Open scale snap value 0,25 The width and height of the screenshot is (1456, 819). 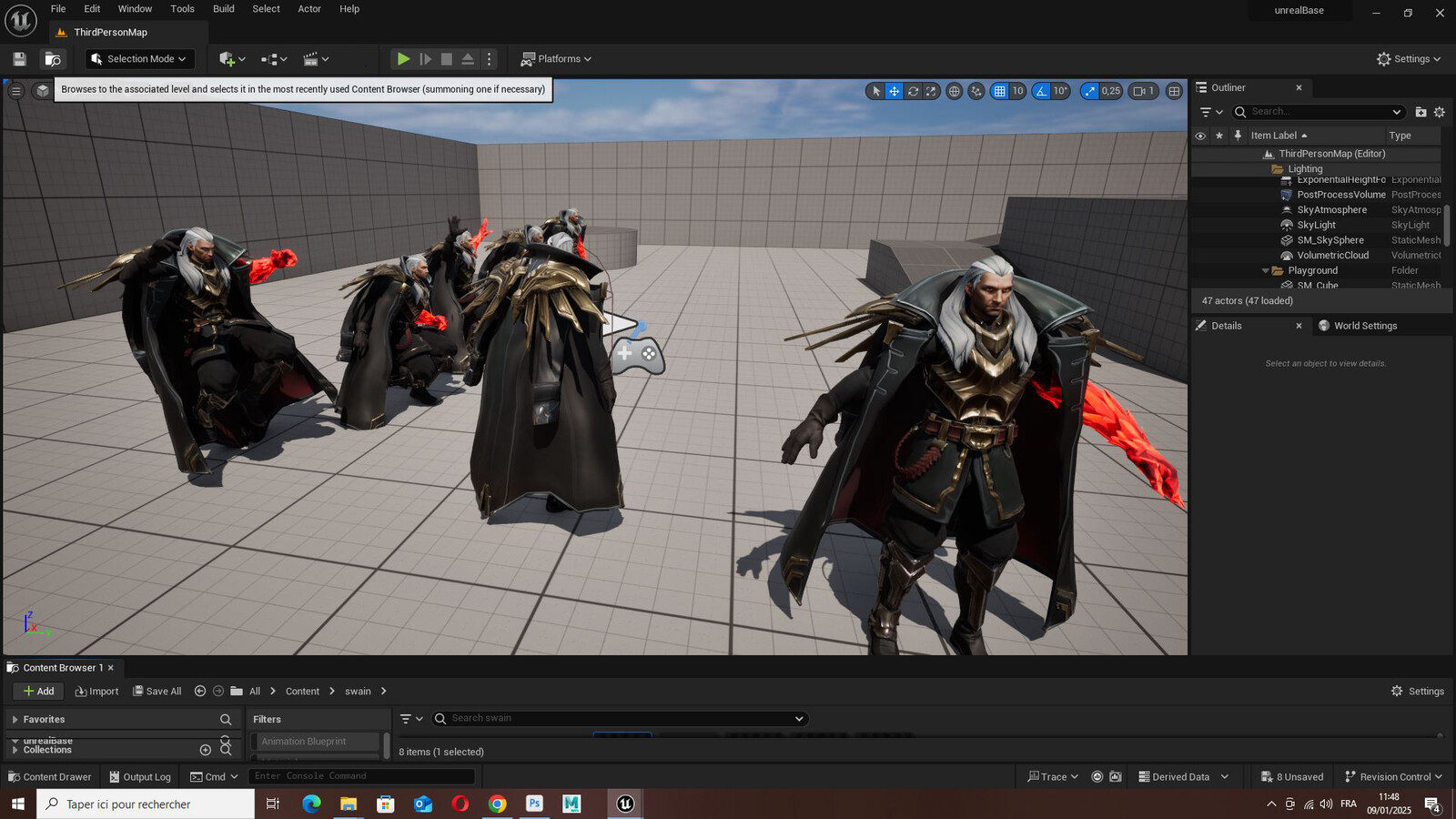tap(1111, 91)
